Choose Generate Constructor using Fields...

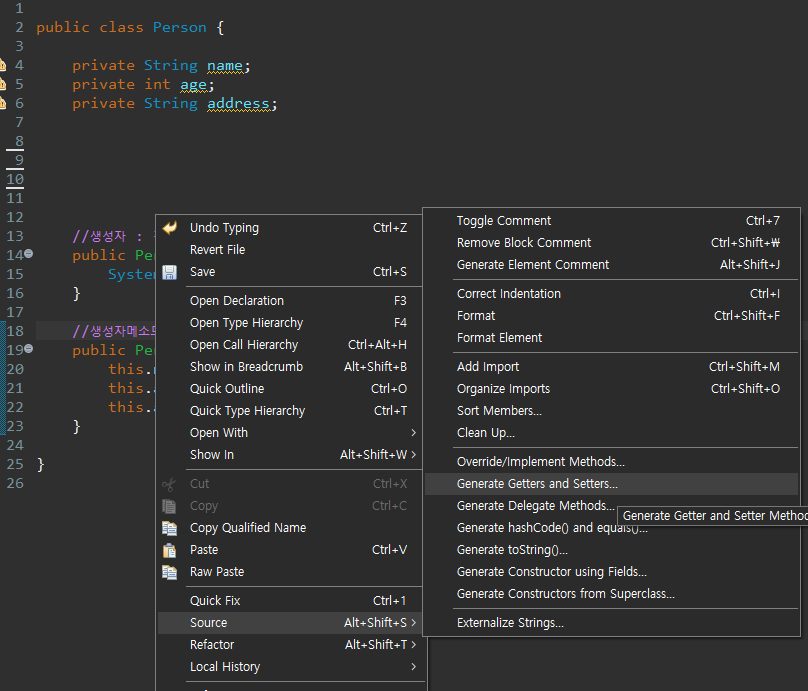point(612,572)
